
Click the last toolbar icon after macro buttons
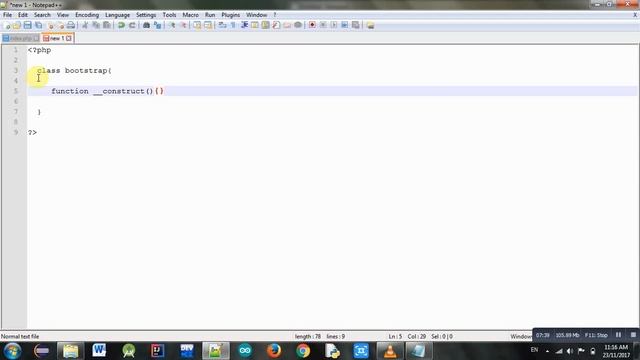[x=370, y=25]
